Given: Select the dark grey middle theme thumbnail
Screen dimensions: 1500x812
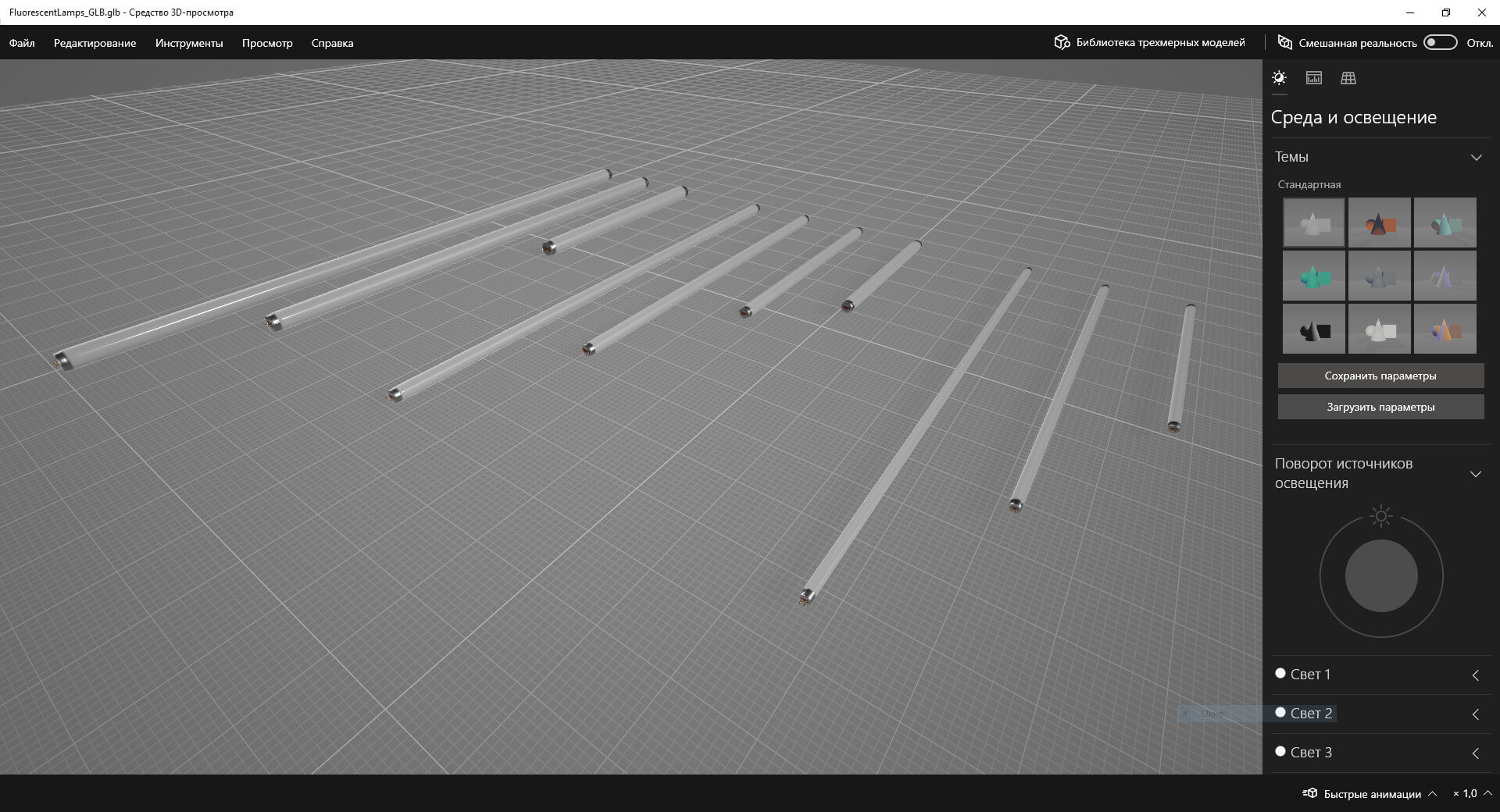Looking at the screenshot, I should click(1379, 276).
